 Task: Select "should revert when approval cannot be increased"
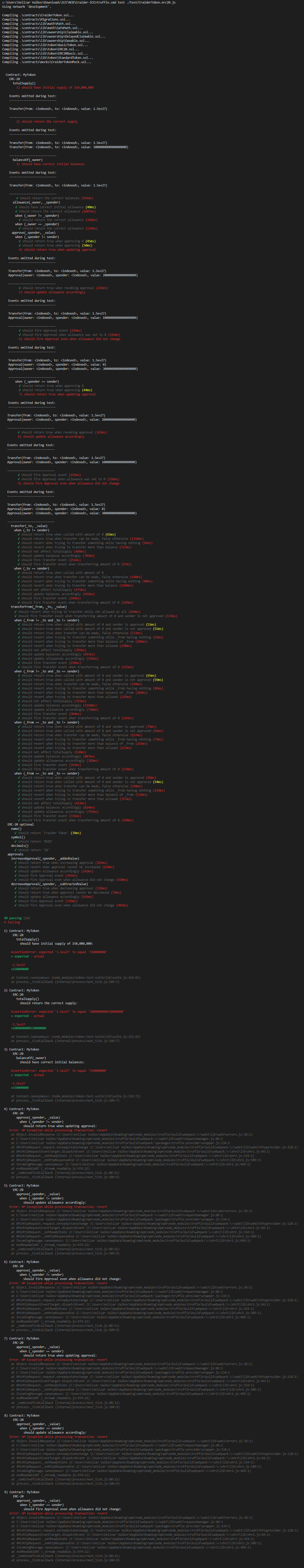pyautogui.click(x=59, y=867)
